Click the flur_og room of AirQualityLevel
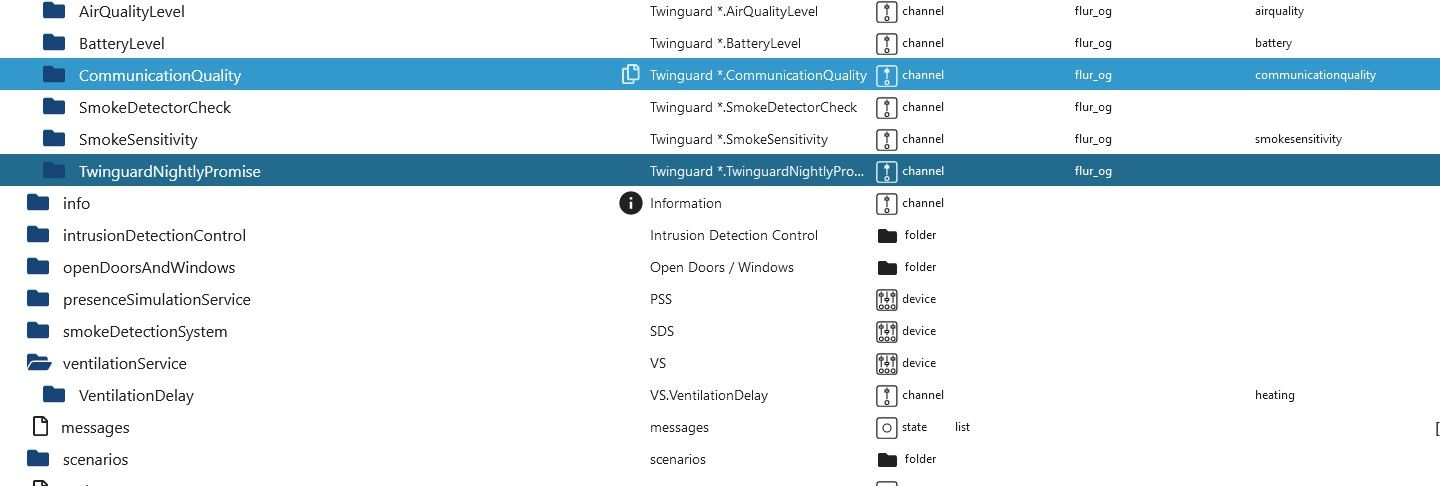Image resolution: width=1440 pixels, height=486 pixels. click(1093, 11)
